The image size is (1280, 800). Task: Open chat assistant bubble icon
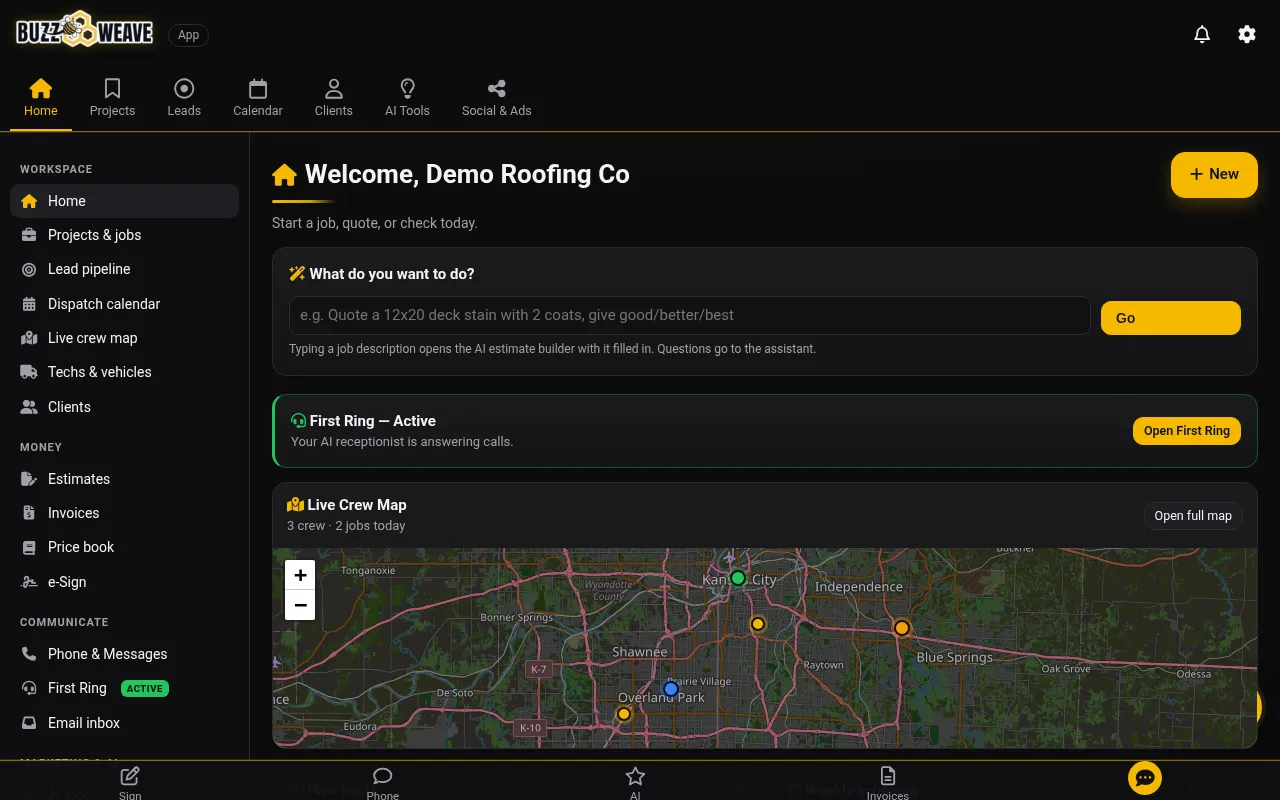1145,778
